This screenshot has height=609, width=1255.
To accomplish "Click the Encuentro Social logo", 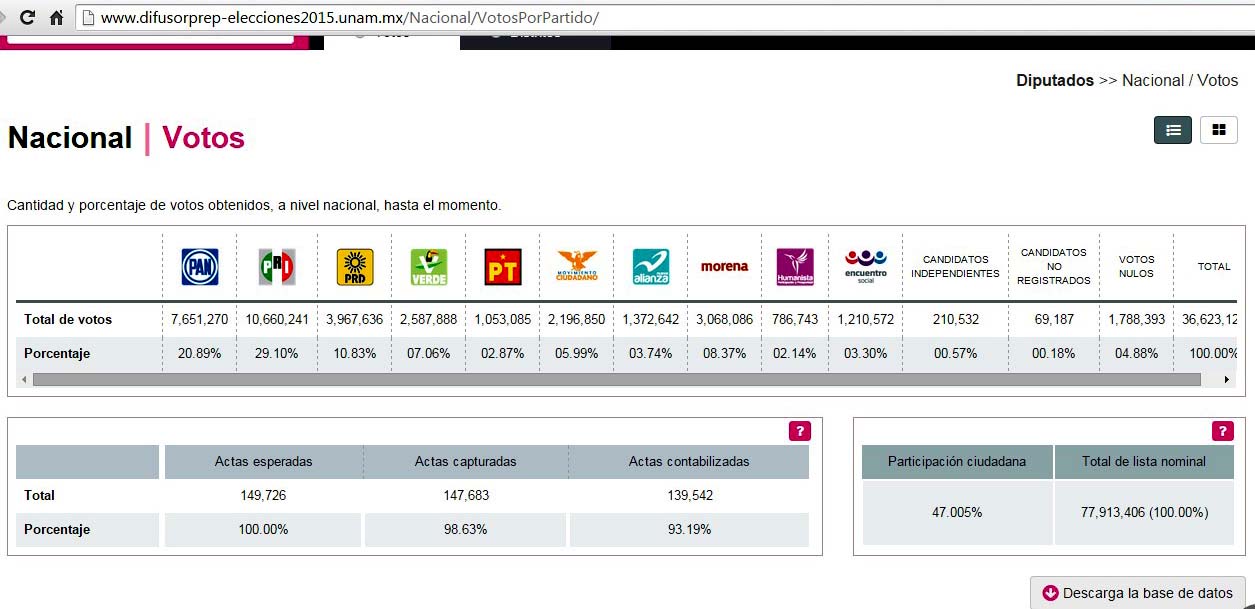I will coord(865,267).
